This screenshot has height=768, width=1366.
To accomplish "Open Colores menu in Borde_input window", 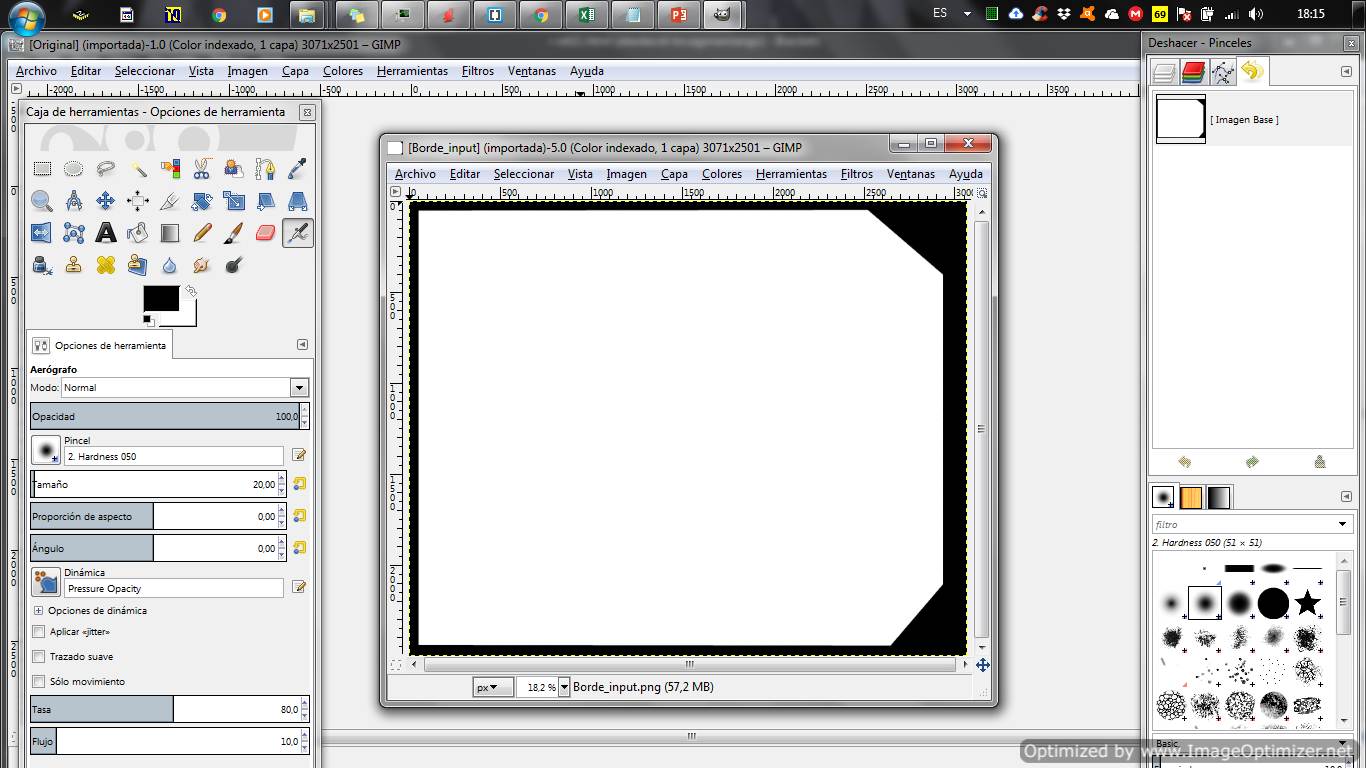I will 722,174.
